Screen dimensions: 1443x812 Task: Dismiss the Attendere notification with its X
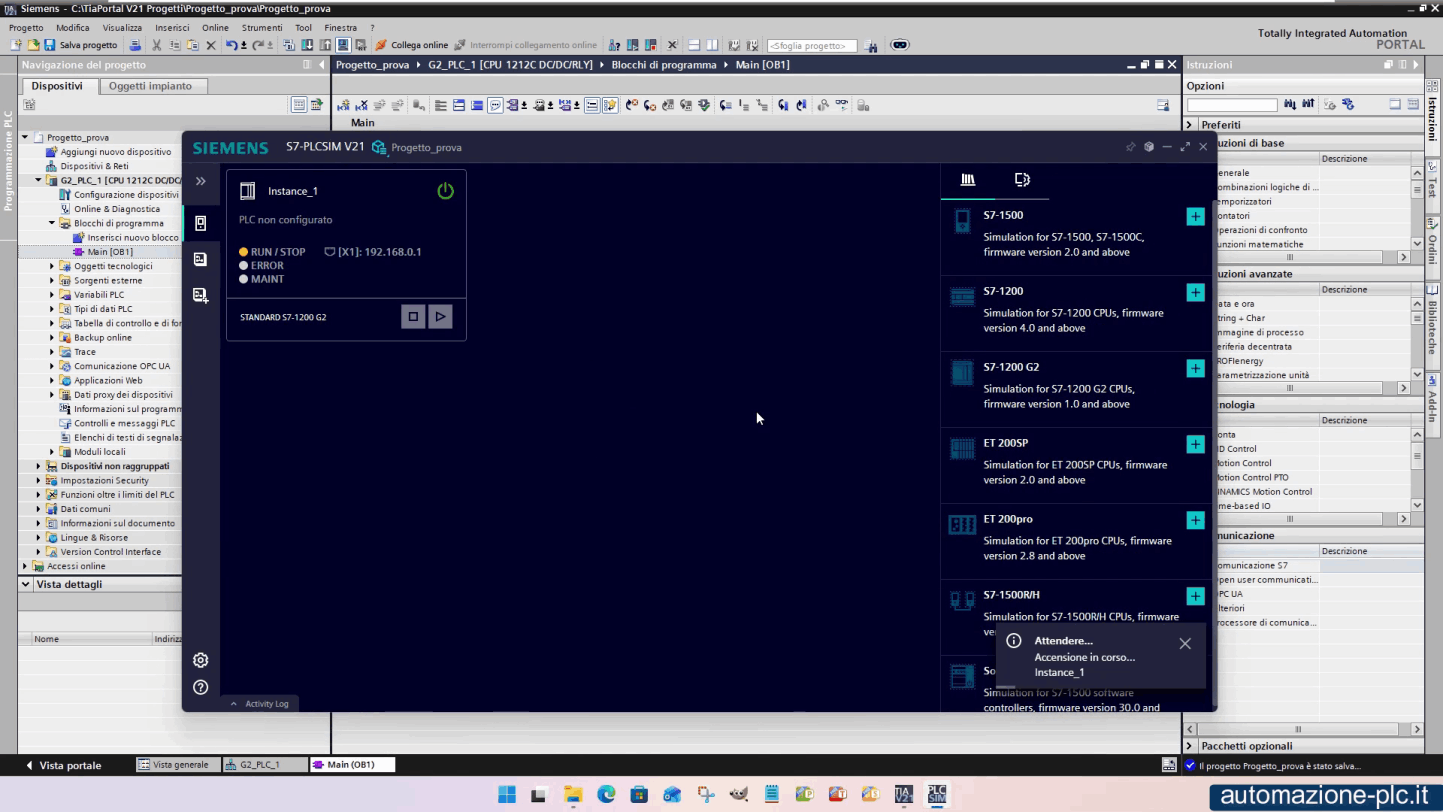[x=1185, y=643]
